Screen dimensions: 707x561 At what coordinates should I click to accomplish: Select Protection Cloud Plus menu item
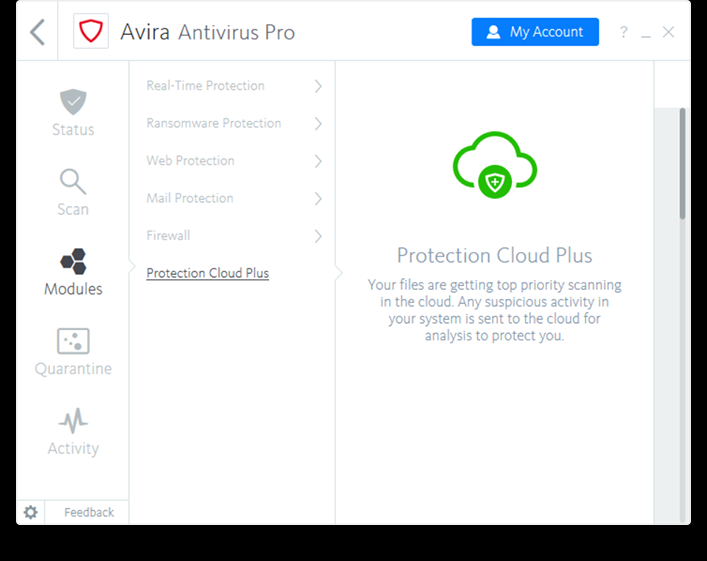(207, 273)
